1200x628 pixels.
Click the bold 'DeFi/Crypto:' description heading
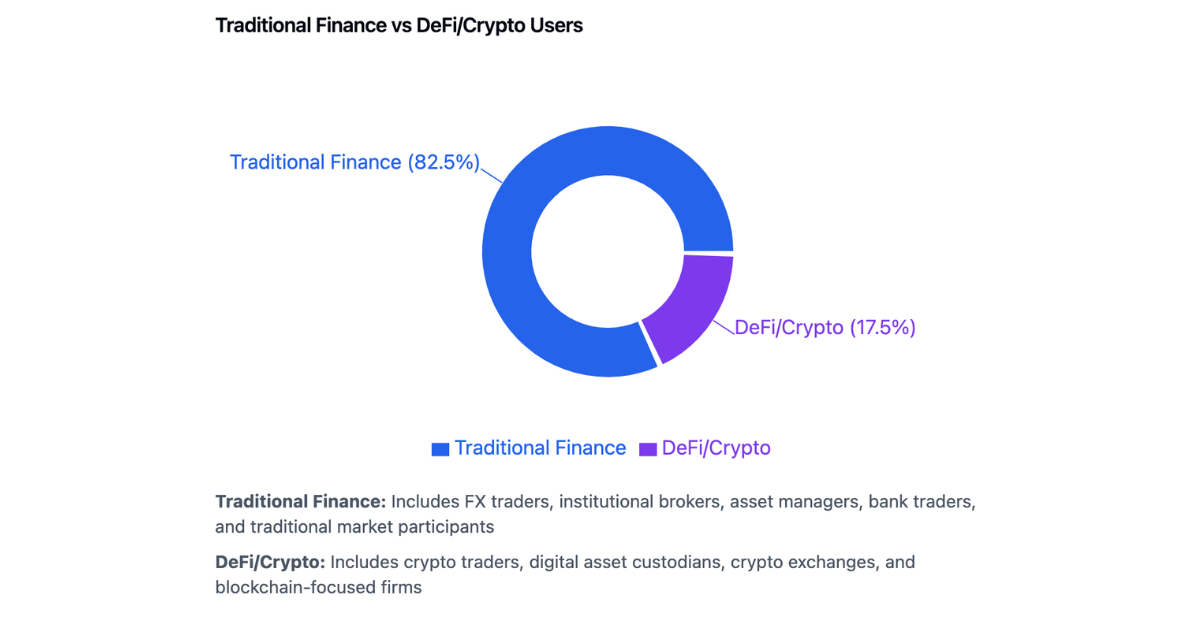(270, 562)
